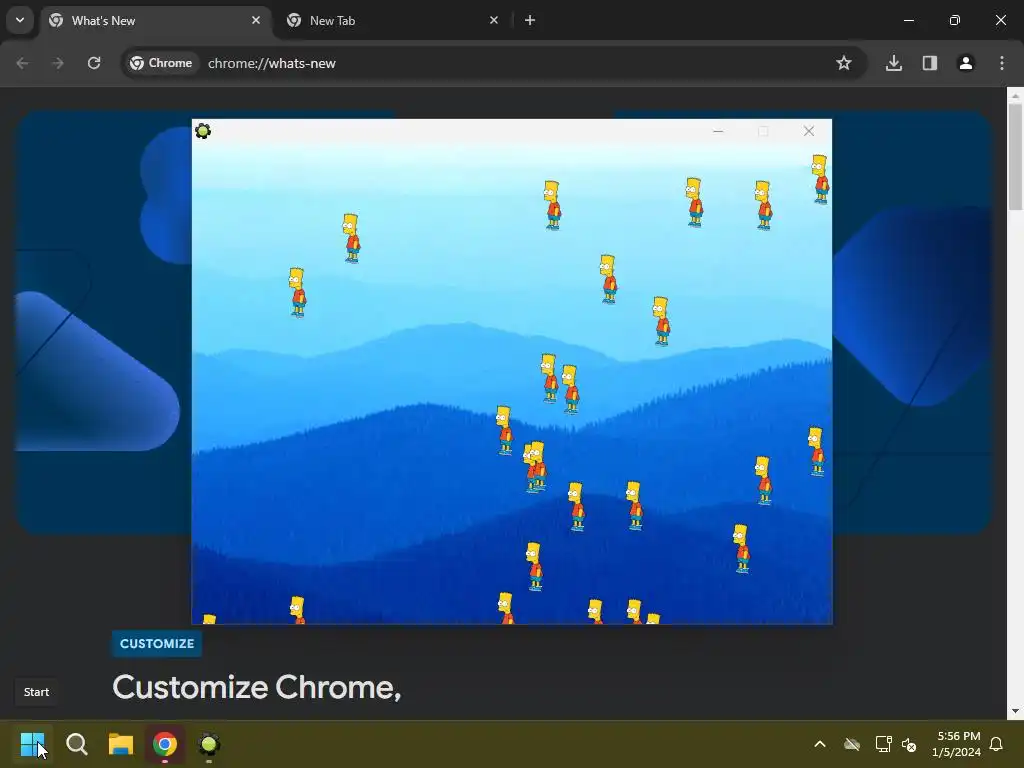
Task: Reload the page with refresh icon
Action: point(94,63)
